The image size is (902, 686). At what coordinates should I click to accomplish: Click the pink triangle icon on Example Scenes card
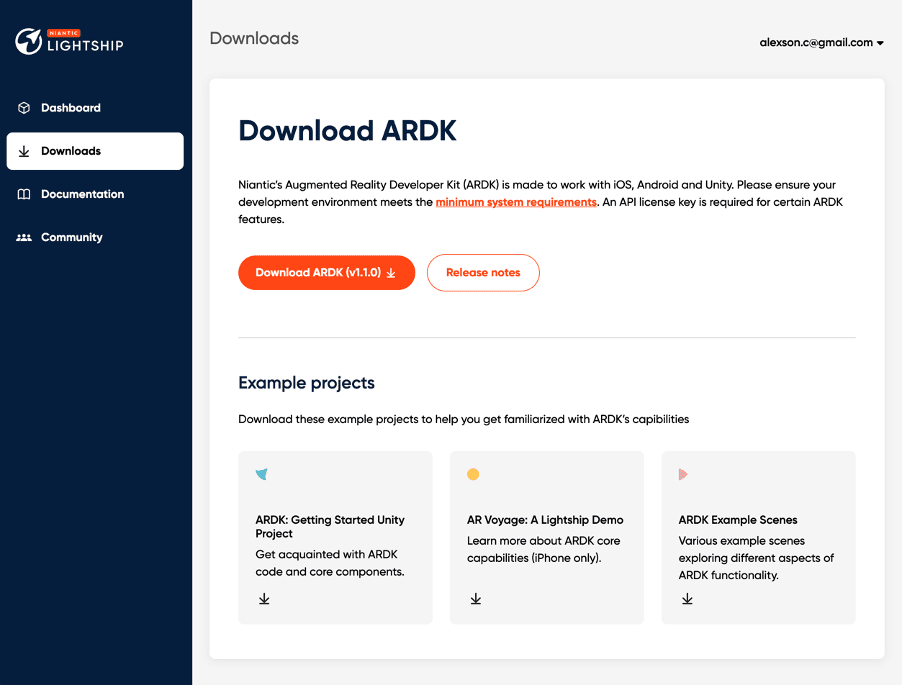click(x=683, y=474)
